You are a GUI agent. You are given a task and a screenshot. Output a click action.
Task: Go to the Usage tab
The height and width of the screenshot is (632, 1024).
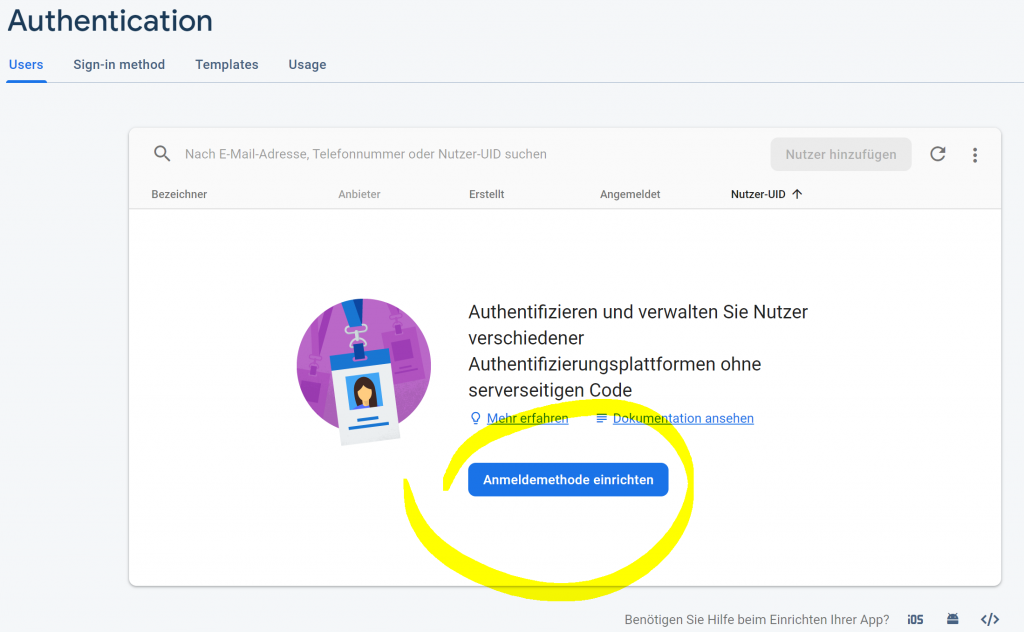click(x=307, y=65)
